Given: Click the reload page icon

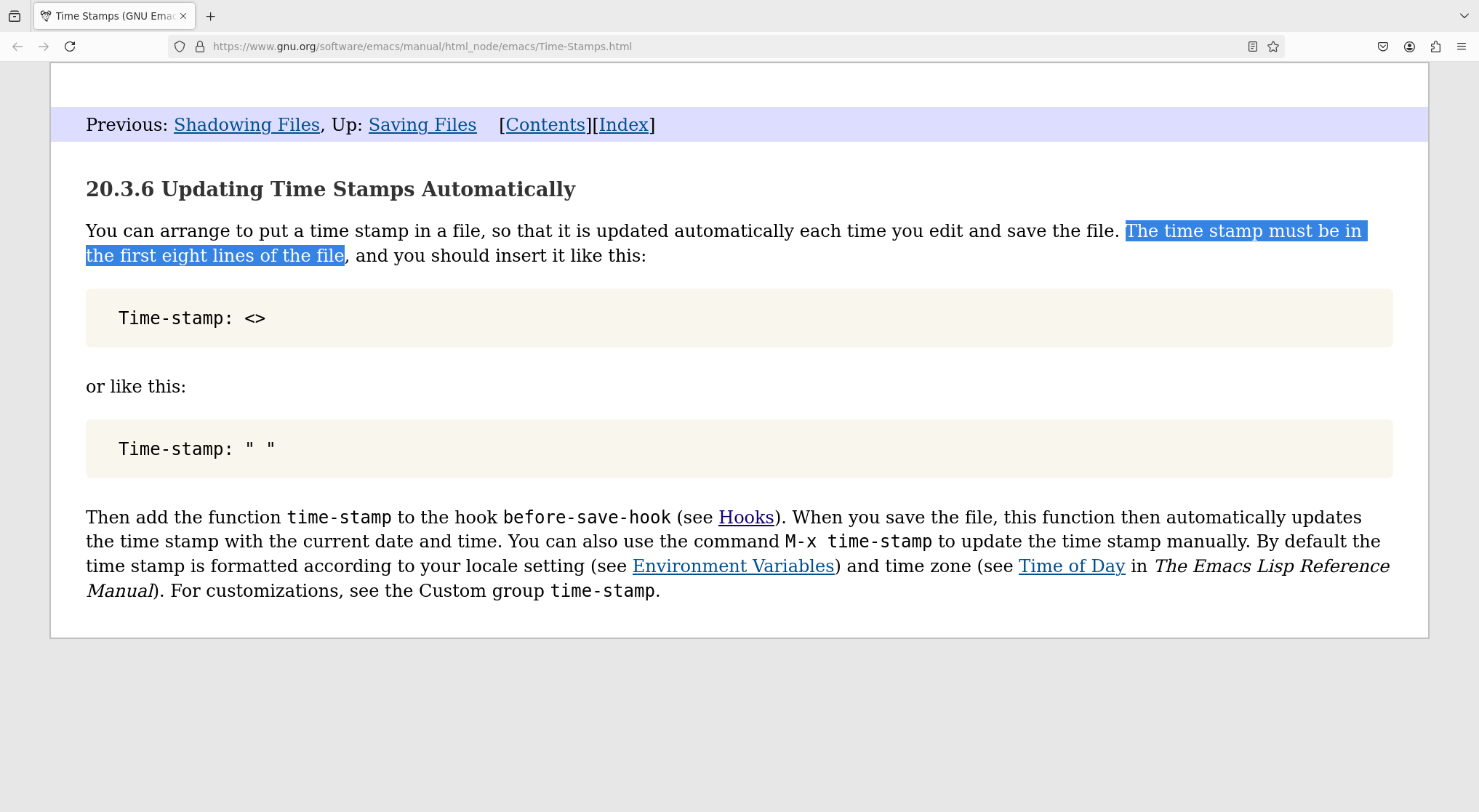Looking at the screenshot, I should pyautogui.click(x=70, y=47).
